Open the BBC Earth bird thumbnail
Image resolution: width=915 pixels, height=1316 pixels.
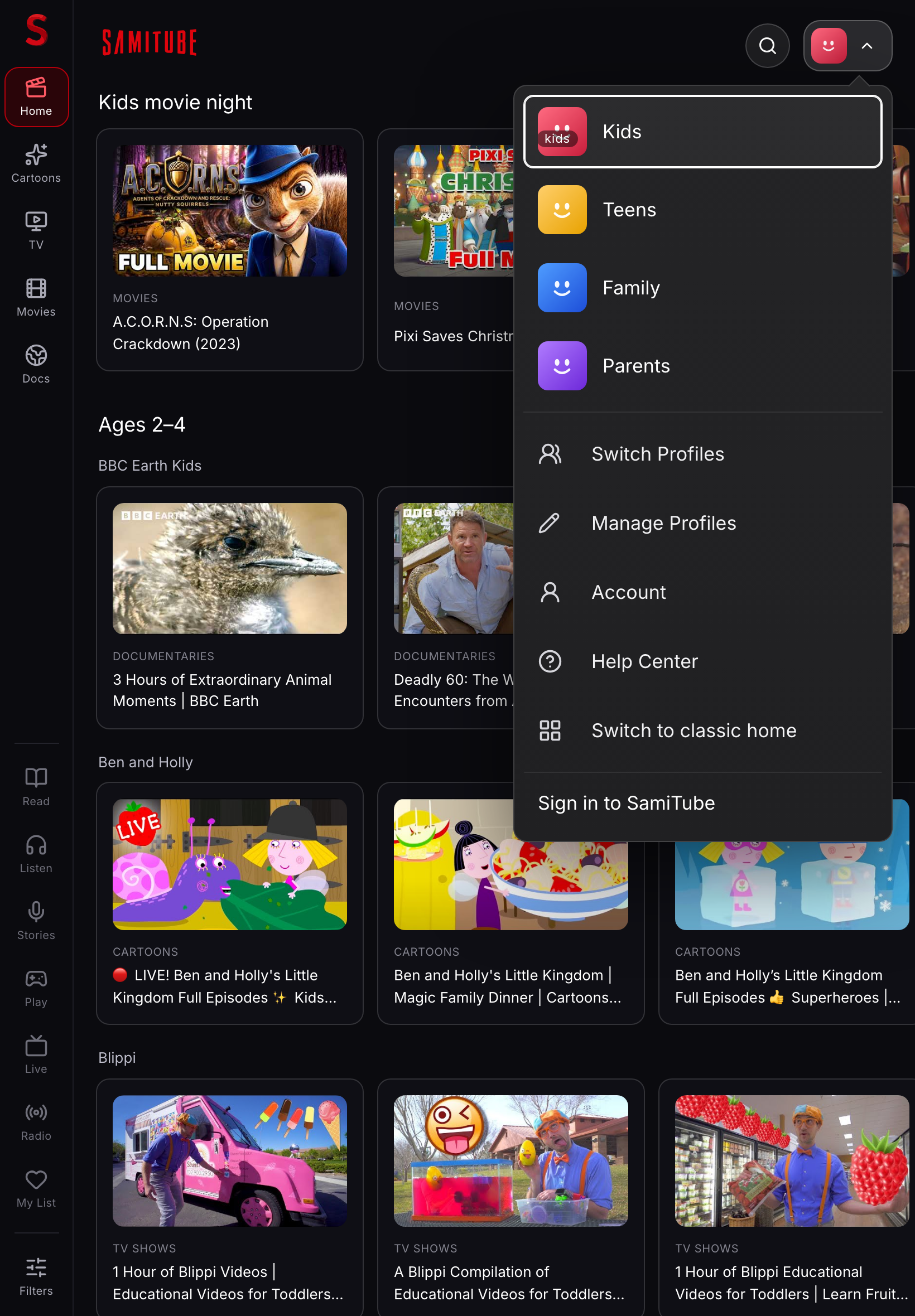coord(229,568)
